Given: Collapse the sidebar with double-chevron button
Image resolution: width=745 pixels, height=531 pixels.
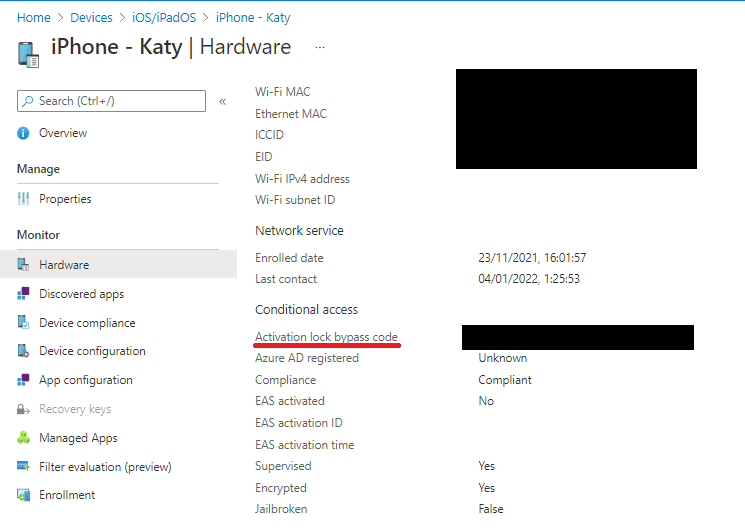Looking at the screenshot, I should tap(222, 101).
